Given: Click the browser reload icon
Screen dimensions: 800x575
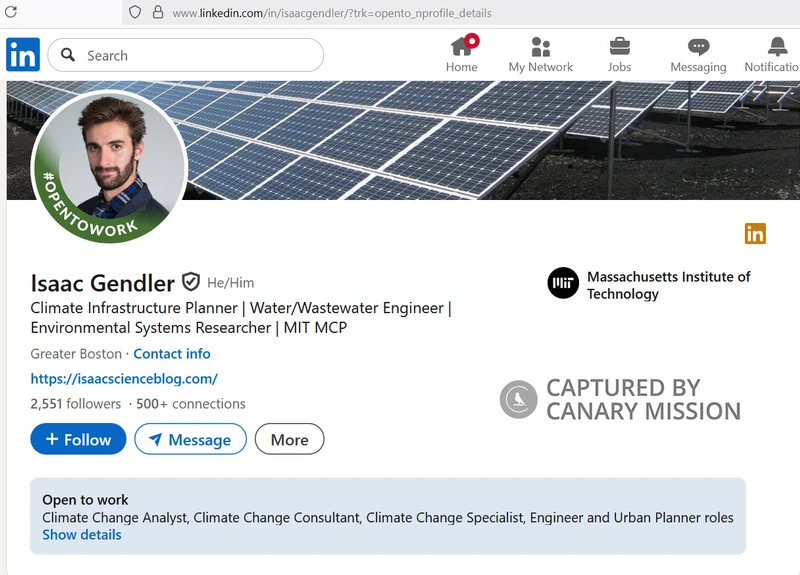Looking at the screenshot, I should click(x=11, y=13).
